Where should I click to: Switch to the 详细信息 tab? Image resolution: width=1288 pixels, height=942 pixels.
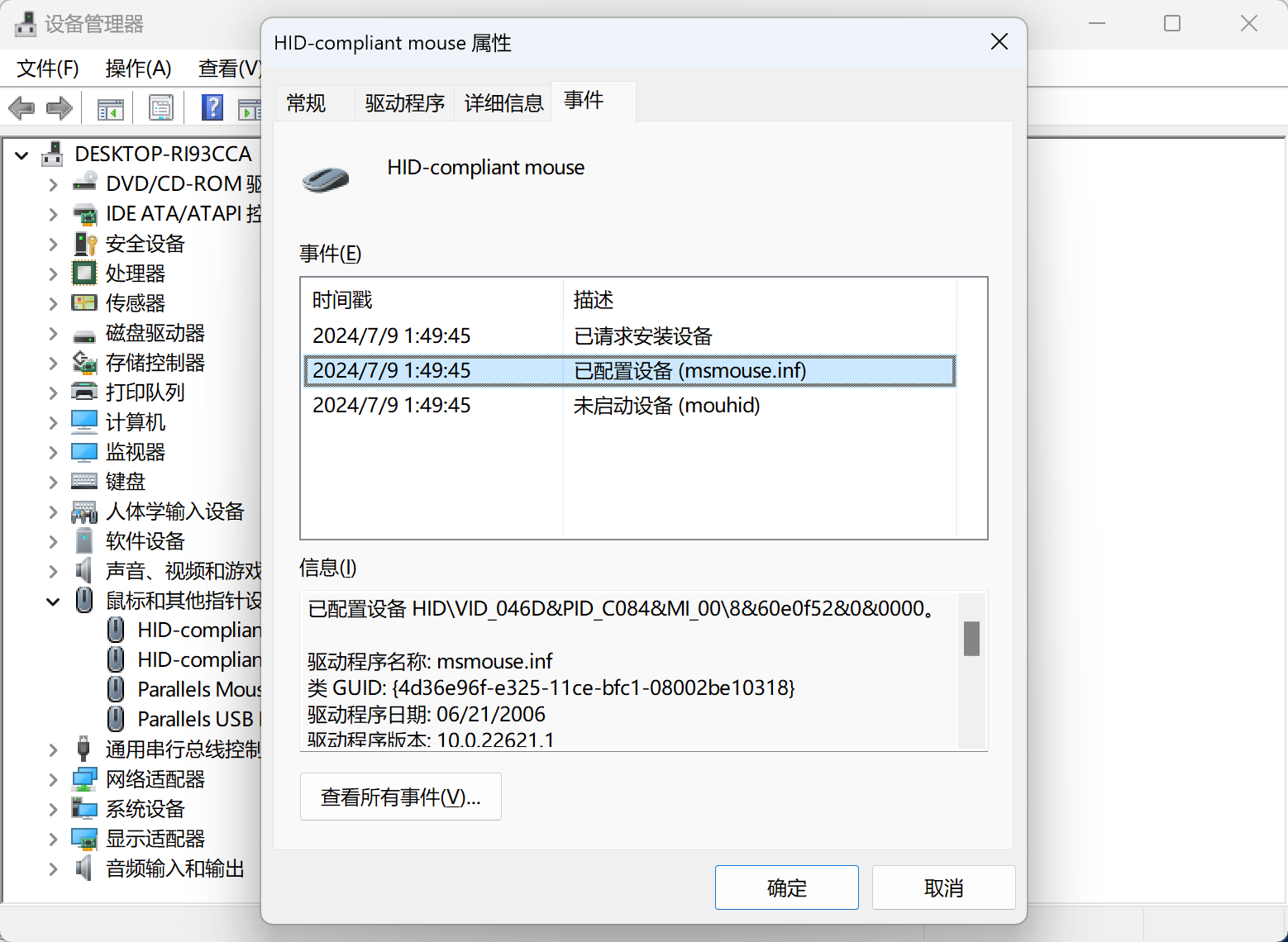(503, 103)
